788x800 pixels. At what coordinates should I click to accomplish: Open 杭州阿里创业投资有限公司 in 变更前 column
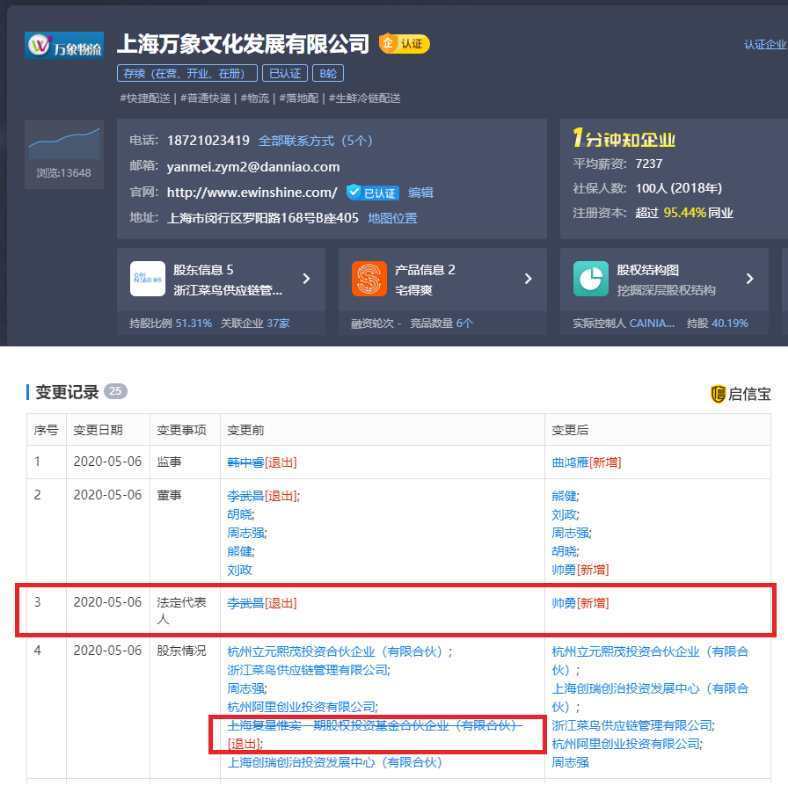(302, 707)
